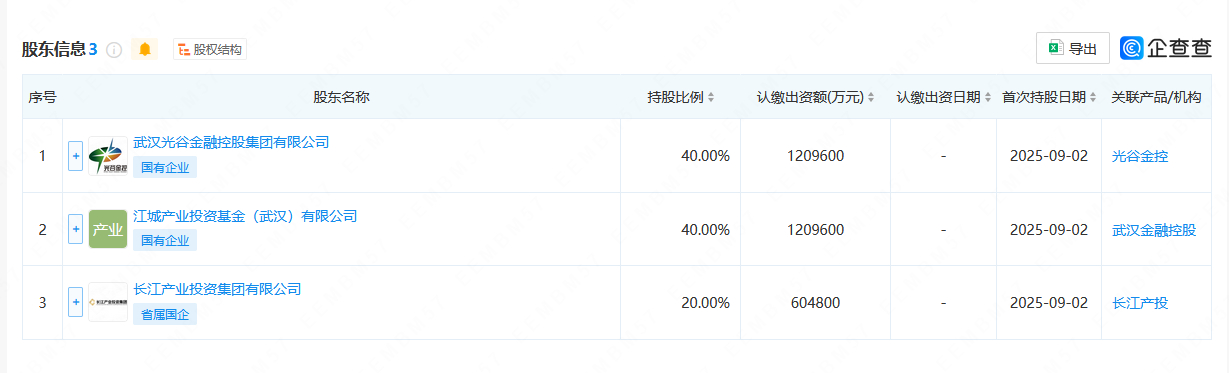Sort by 持股比例 column arrows

711,98
